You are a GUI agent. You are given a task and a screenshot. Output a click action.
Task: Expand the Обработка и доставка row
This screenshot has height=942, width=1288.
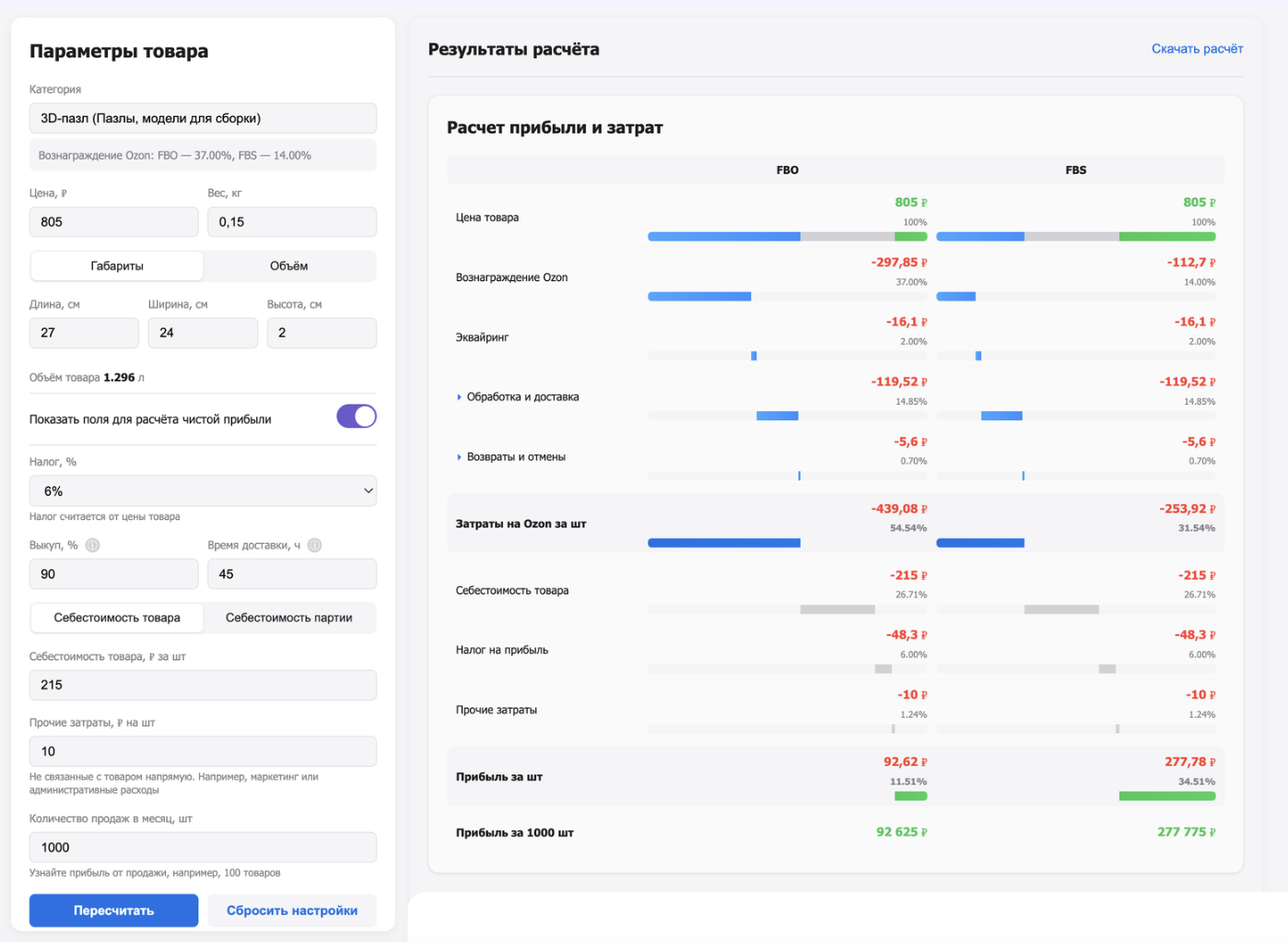(521, 397)
